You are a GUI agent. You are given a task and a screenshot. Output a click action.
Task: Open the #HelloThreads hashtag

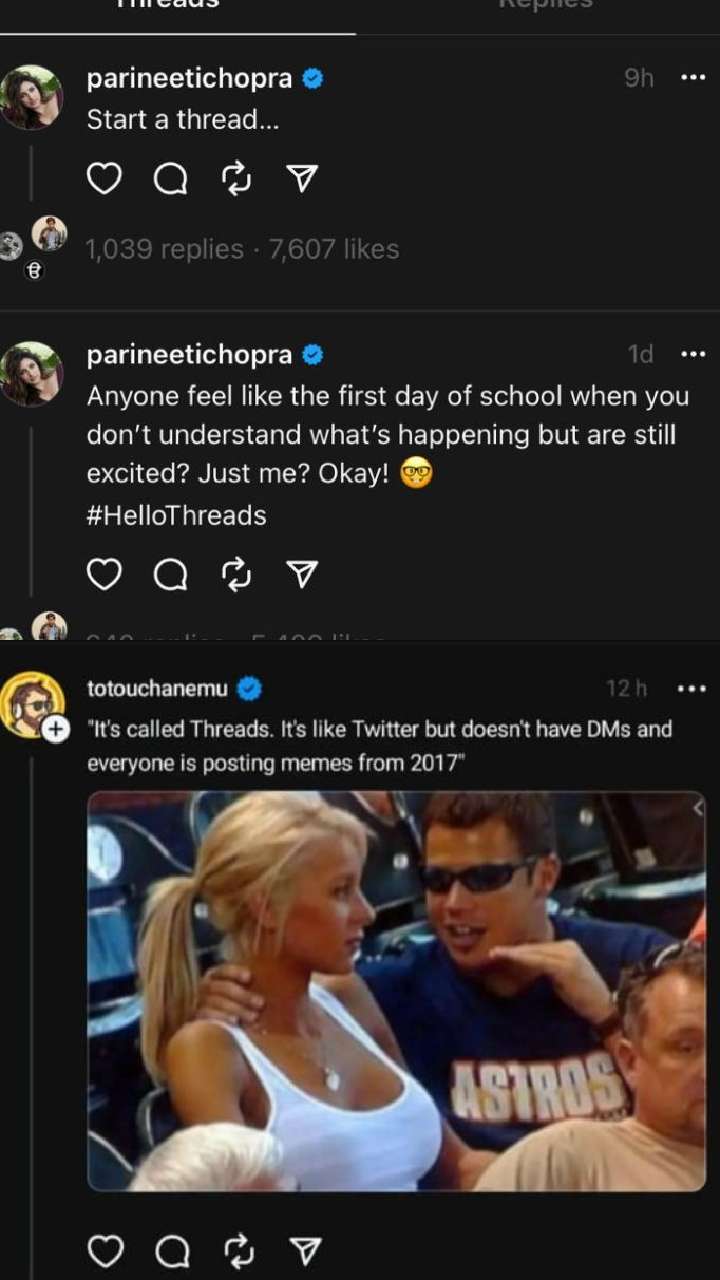[176, 515]
